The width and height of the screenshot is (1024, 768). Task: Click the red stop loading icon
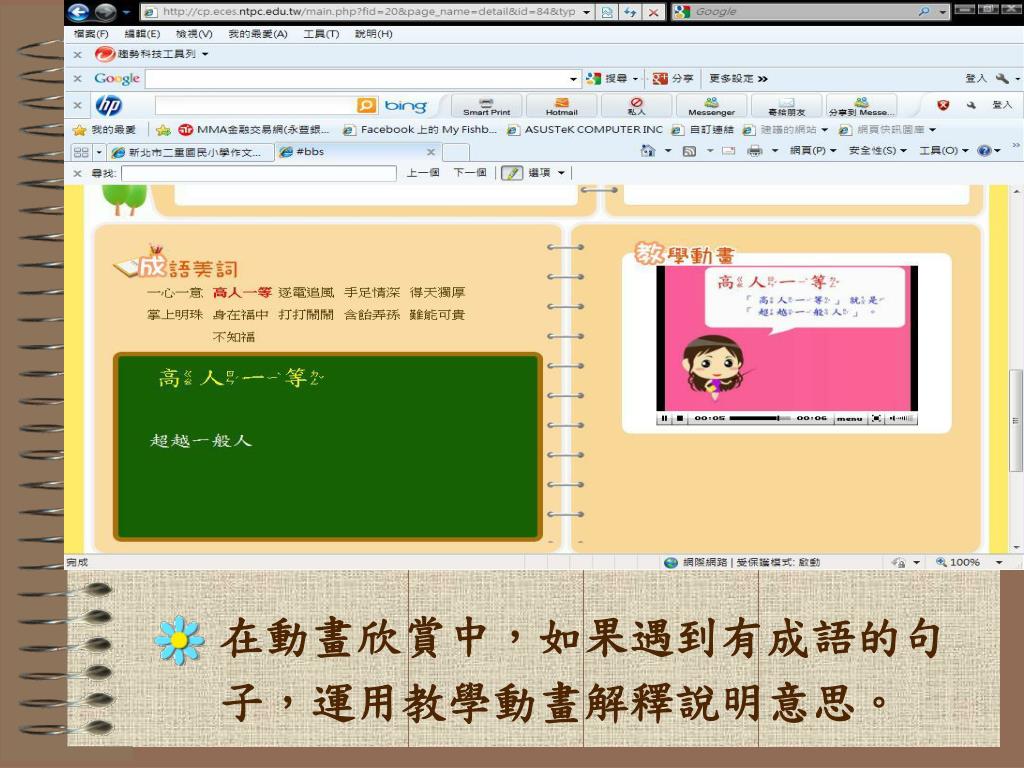point(653,12)
